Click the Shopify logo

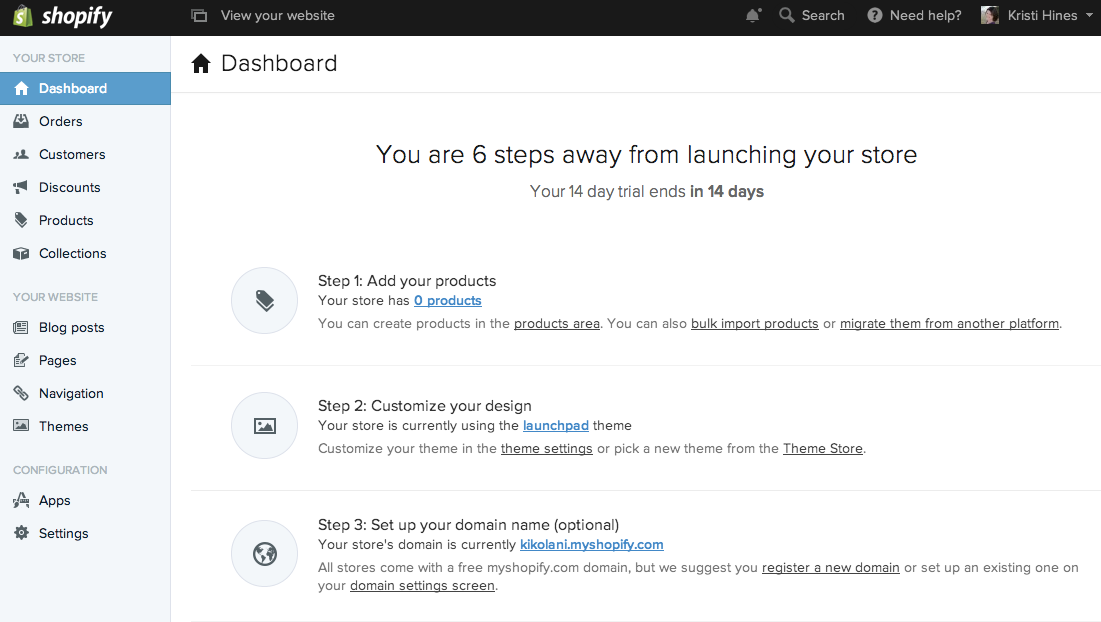[63, 16]
